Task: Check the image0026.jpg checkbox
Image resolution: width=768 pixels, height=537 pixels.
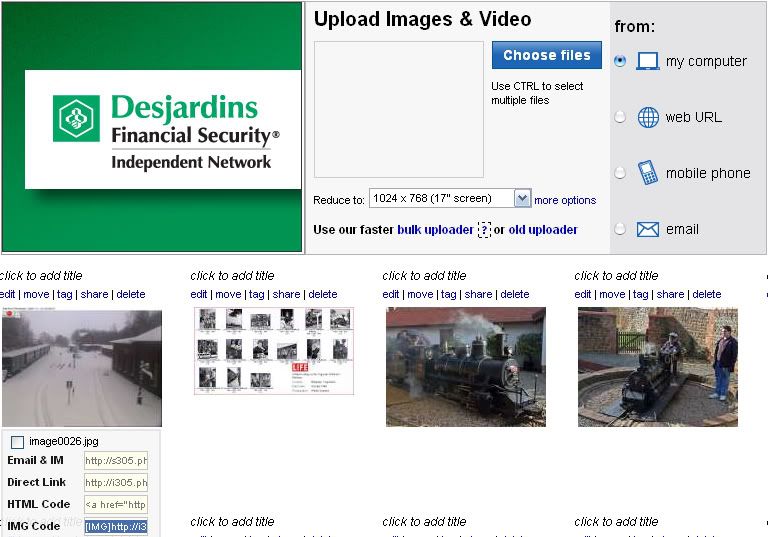Action: tap(17, 442)
